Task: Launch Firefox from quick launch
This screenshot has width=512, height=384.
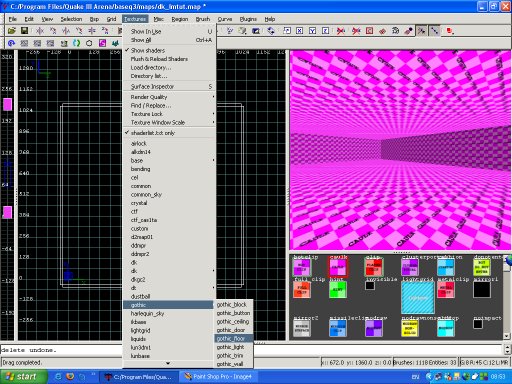Action: point(70,377)
